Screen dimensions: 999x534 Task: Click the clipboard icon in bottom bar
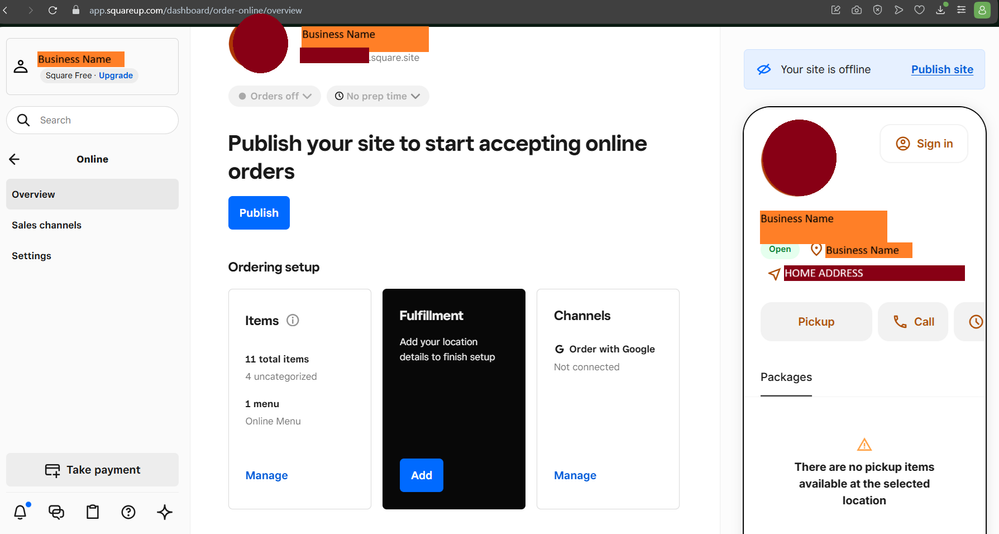click(x=93, y=512)
